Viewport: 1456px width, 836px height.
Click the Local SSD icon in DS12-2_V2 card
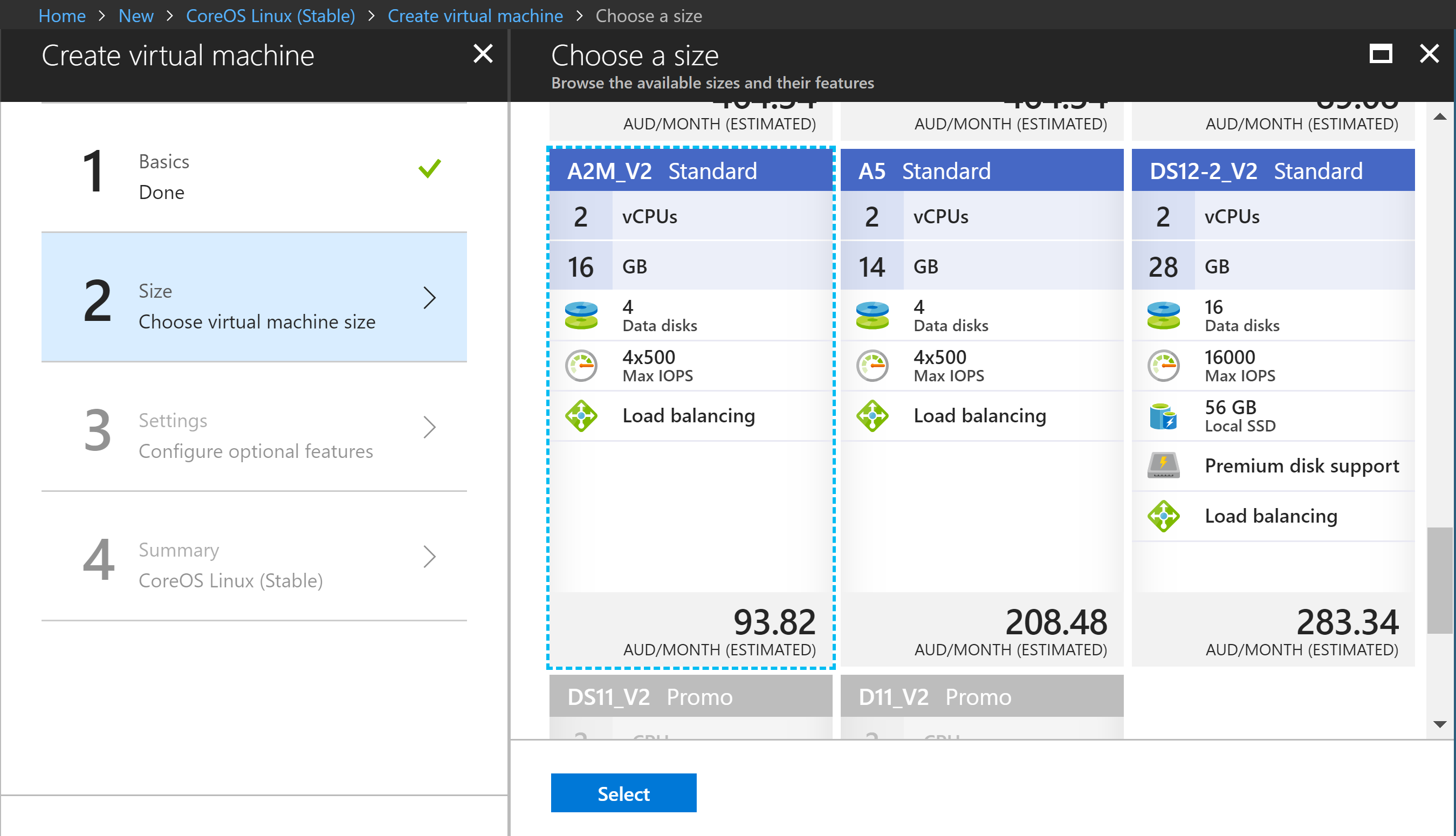[1163, 416]
